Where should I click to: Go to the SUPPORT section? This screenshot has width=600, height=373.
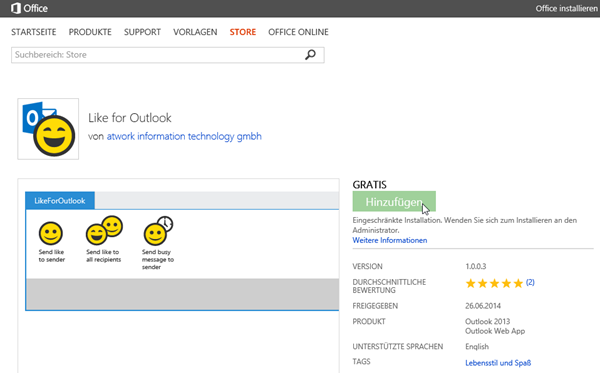click(142, 32)
